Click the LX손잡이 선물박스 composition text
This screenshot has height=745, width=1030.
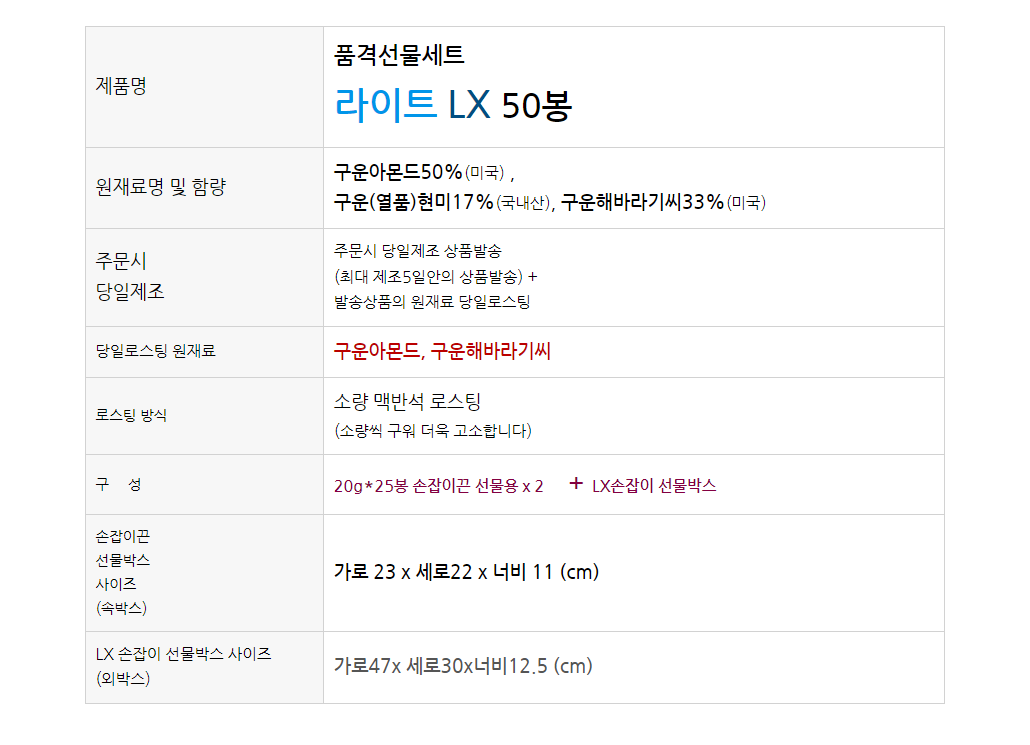click(654, 486)
